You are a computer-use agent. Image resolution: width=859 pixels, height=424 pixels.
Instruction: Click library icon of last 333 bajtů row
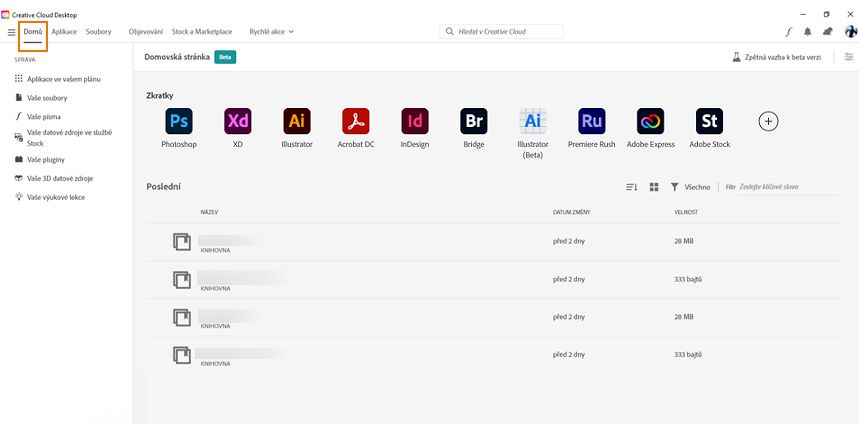point(182,355)
